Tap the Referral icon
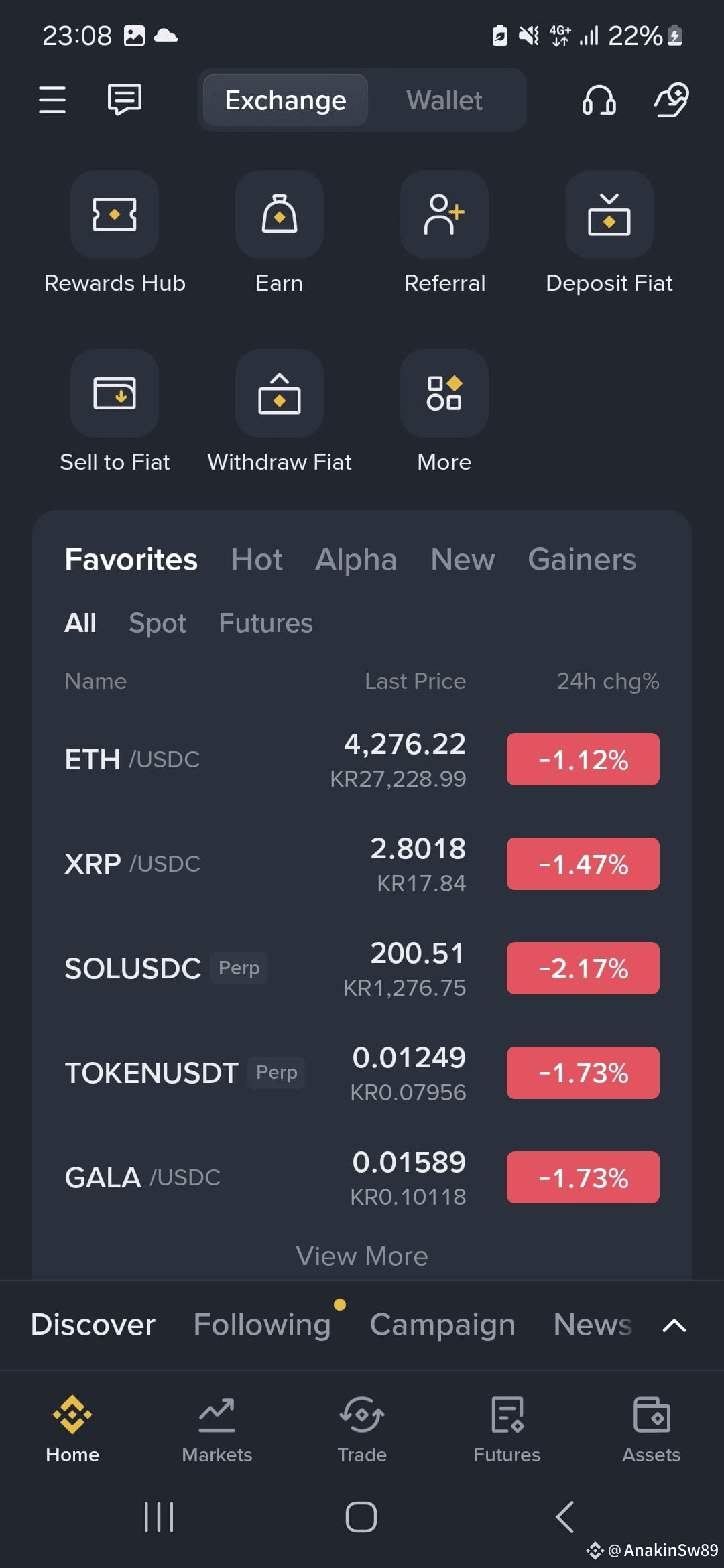Viewport: 724px width, 1568px height. 444,214
